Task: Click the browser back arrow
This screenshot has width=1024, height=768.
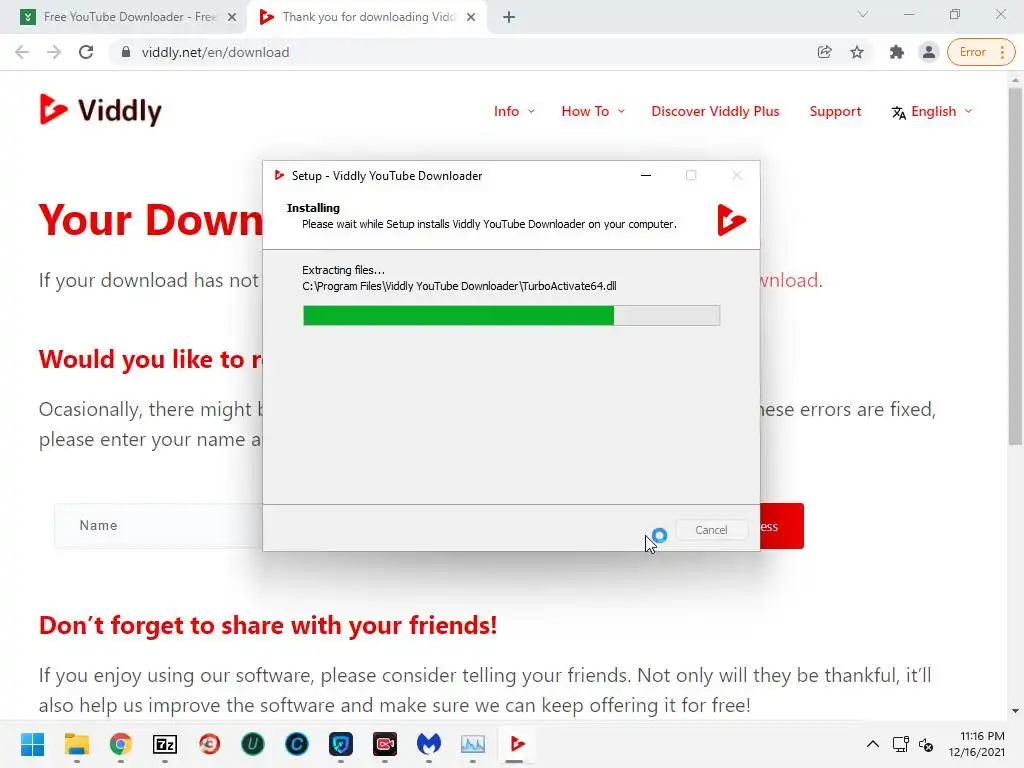Action: (x=22, y=52)
